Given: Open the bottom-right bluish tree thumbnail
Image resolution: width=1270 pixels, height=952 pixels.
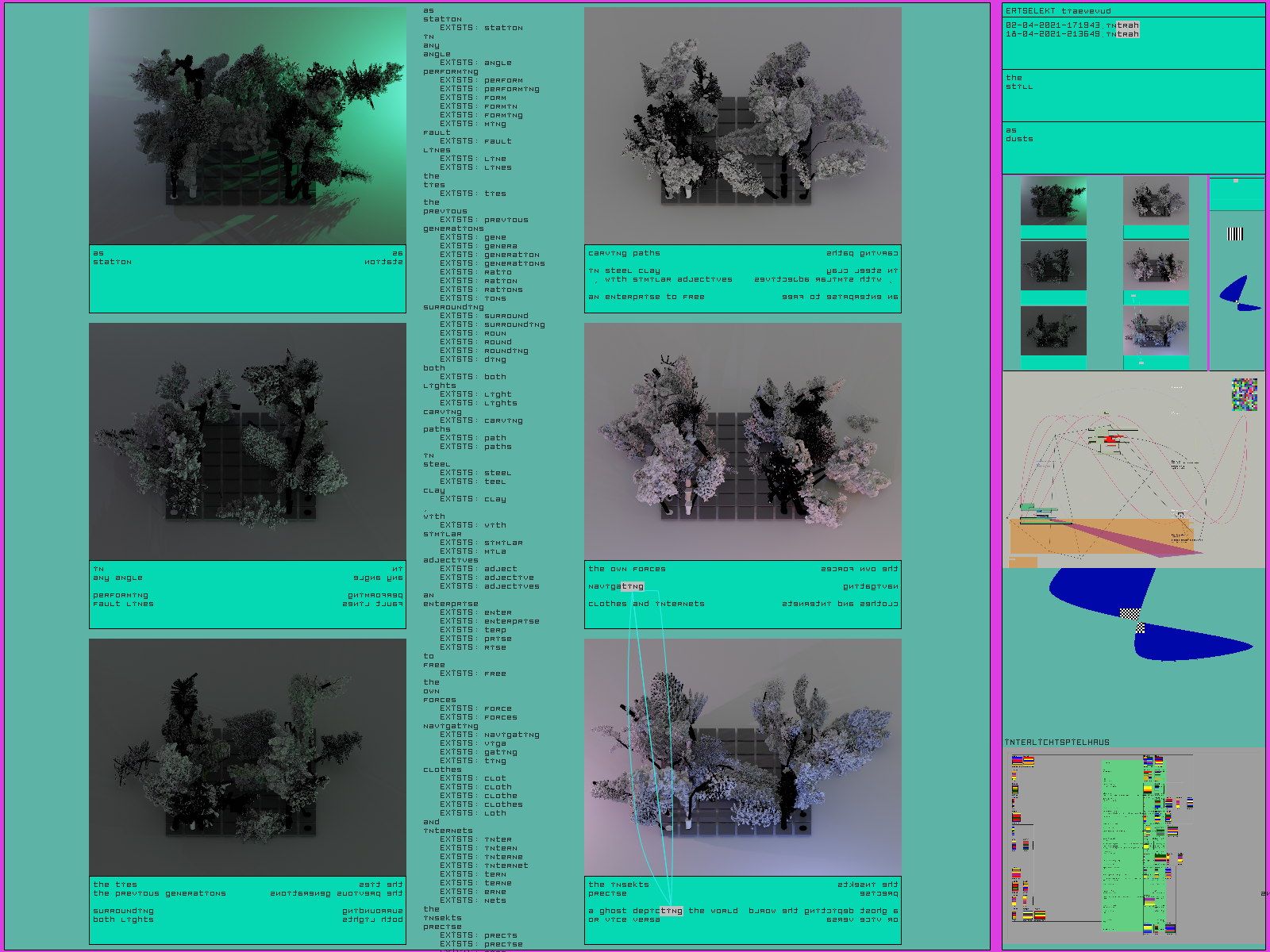Looking at the screenshot, I should coord(1156,331).
